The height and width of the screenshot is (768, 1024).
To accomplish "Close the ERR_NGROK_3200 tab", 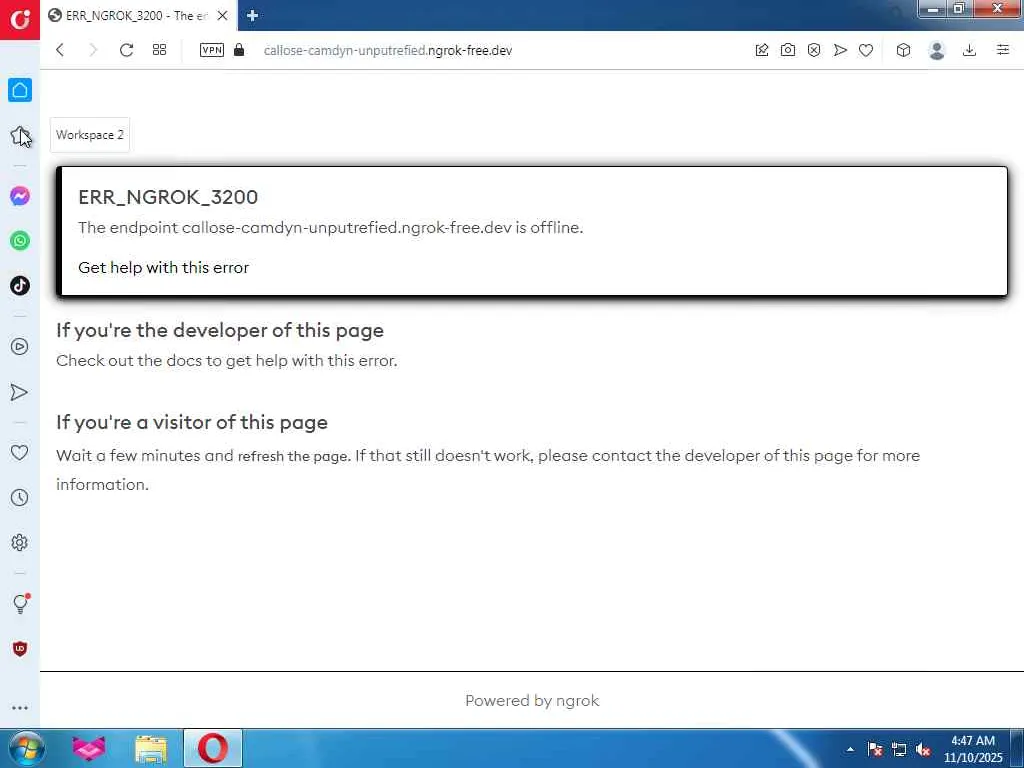I will coord(223,16).
